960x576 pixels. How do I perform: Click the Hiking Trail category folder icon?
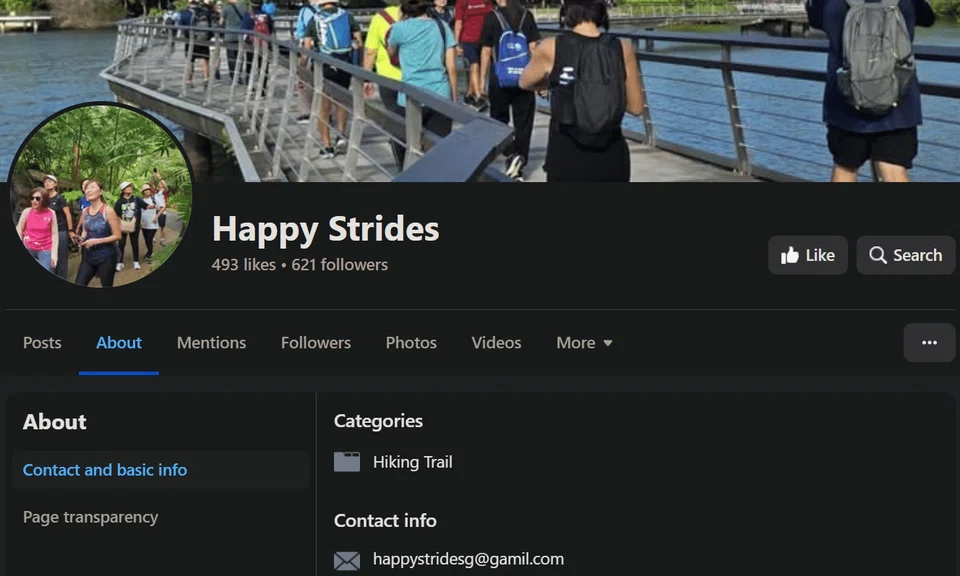347,462
